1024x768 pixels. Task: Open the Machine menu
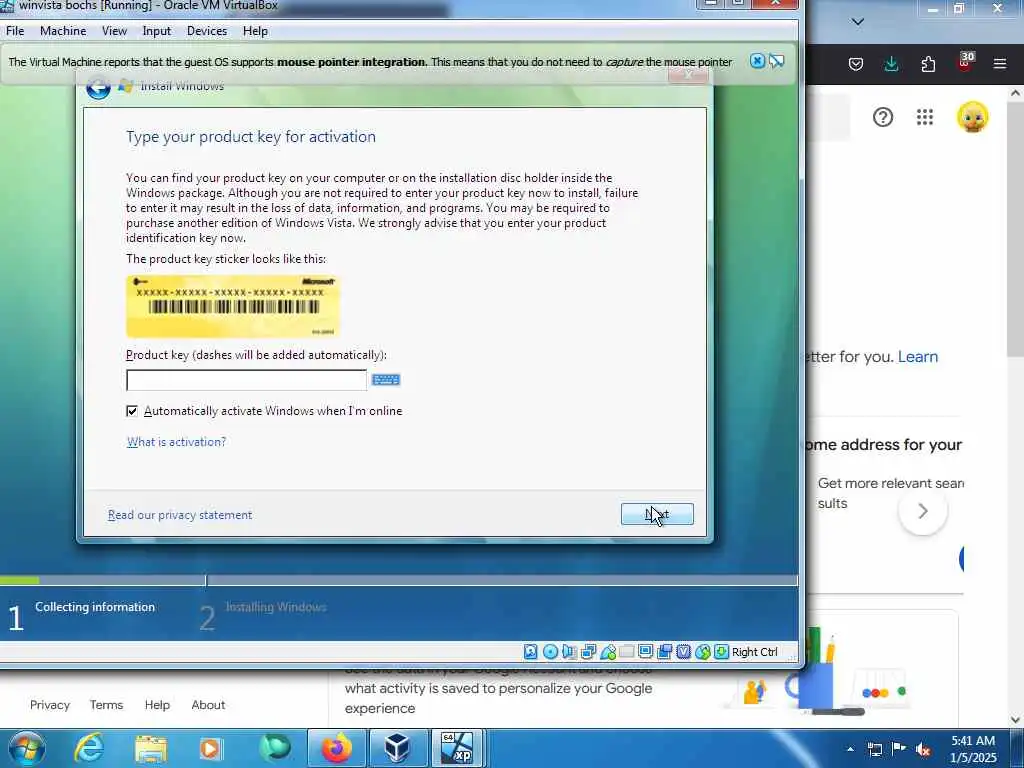tap(63, 31)
